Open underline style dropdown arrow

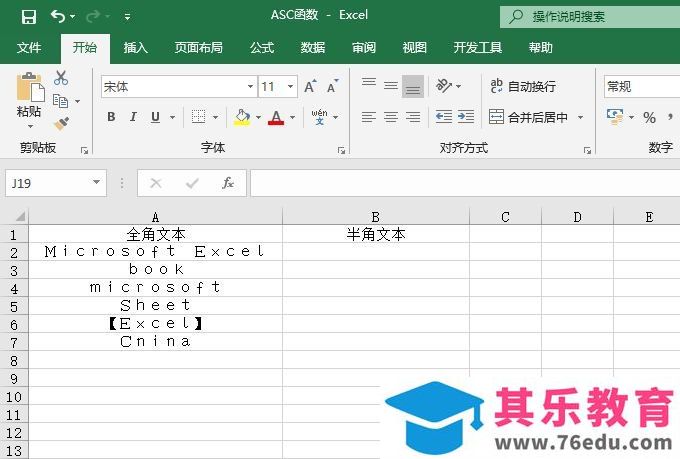[x=172, y=117]
